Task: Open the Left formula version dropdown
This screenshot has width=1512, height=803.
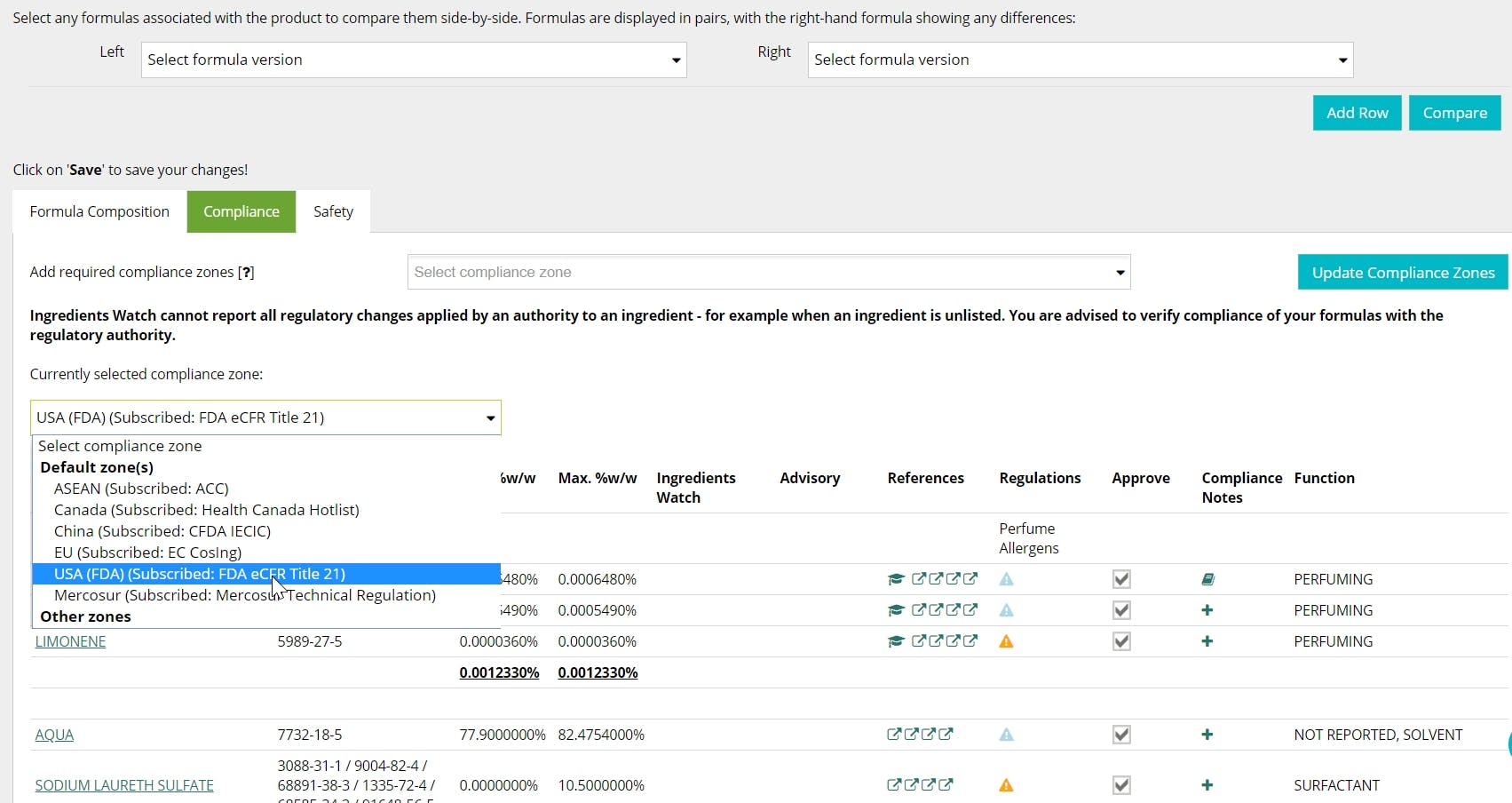Action: [414, 60]
